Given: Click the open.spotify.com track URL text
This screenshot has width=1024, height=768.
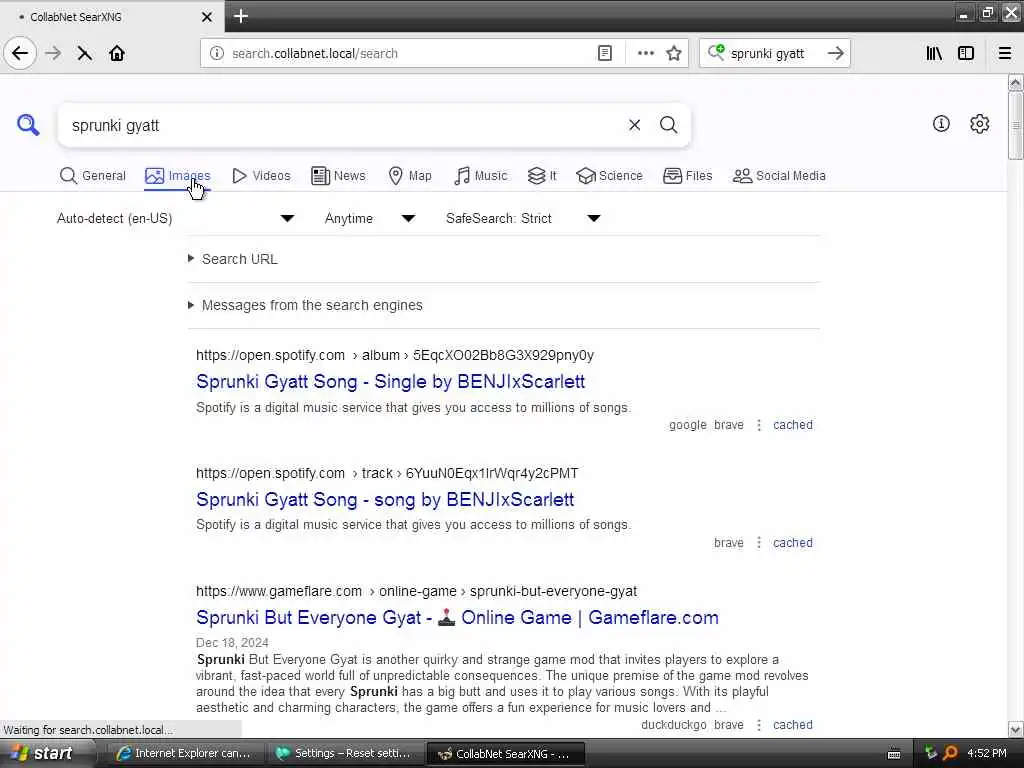Looking at the screenshot, I should (387, 473).
